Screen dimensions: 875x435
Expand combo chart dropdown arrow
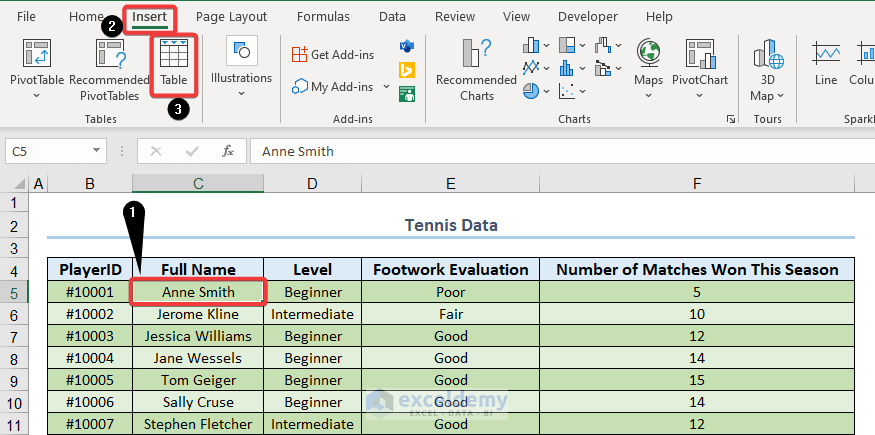pos(618,69)
